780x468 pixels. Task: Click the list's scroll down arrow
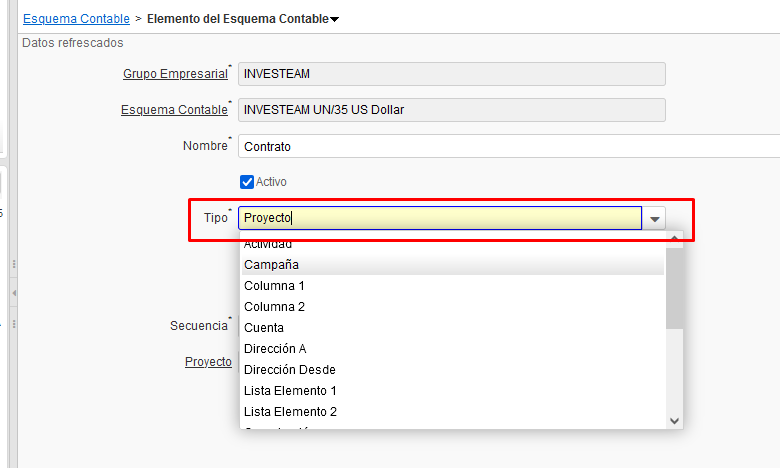click(675, 421)
